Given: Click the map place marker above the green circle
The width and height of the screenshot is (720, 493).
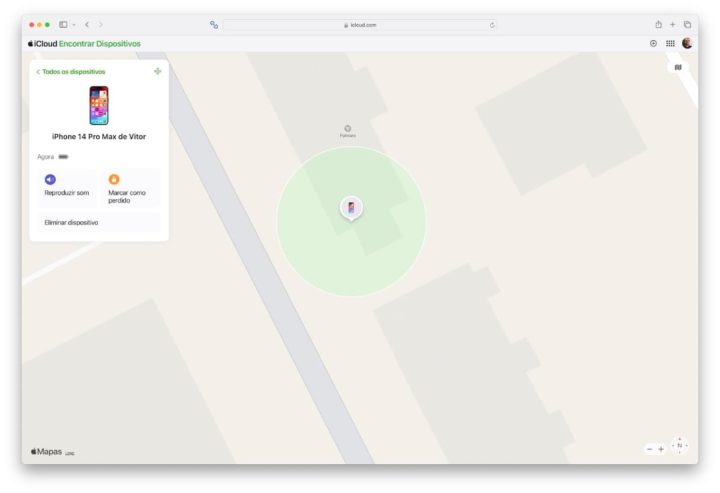Looking at the screenshot, I should click(348, 129).
